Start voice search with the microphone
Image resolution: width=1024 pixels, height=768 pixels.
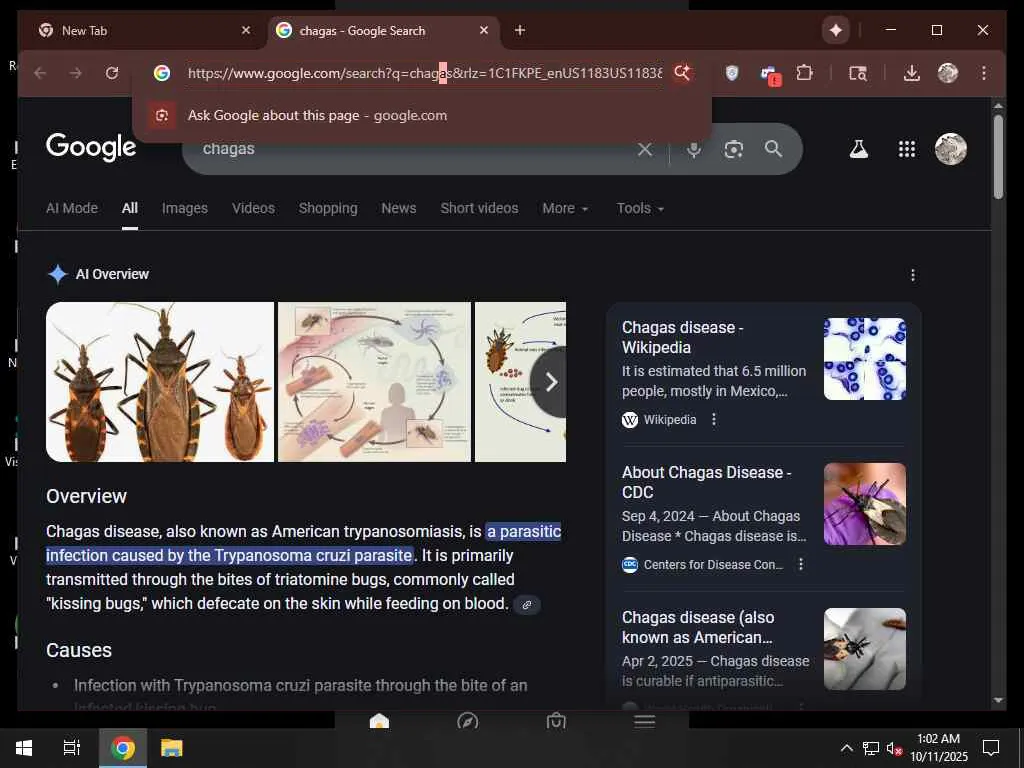(694, 150)
